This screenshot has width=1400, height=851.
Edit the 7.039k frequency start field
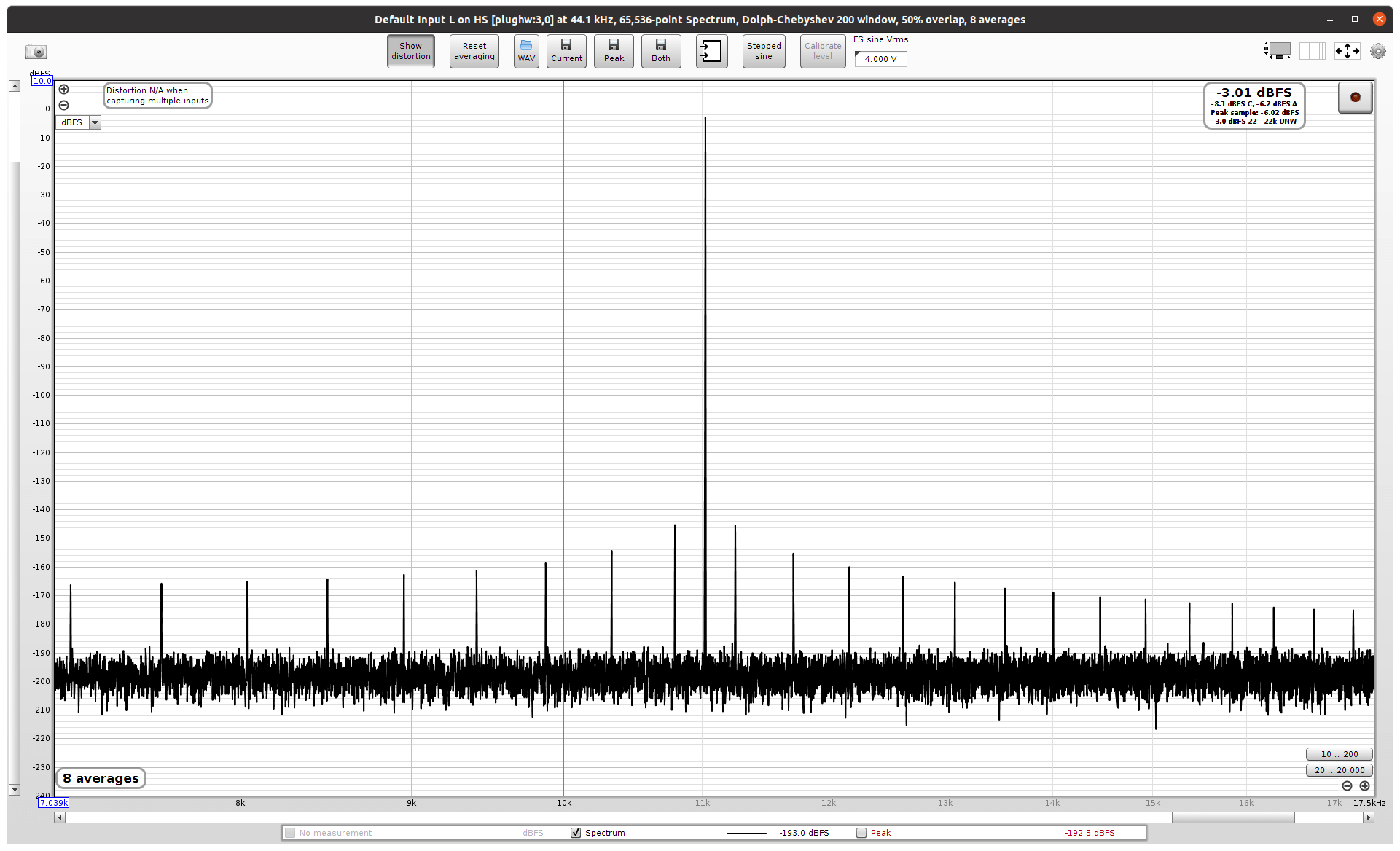pyautogui.click(x=54, y=803)
